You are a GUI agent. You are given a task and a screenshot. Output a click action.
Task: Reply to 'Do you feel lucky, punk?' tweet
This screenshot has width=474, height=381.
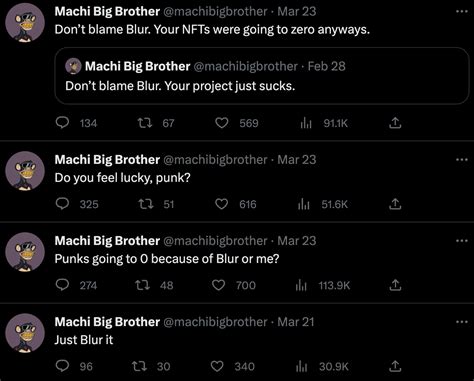[x=62, y=204]
